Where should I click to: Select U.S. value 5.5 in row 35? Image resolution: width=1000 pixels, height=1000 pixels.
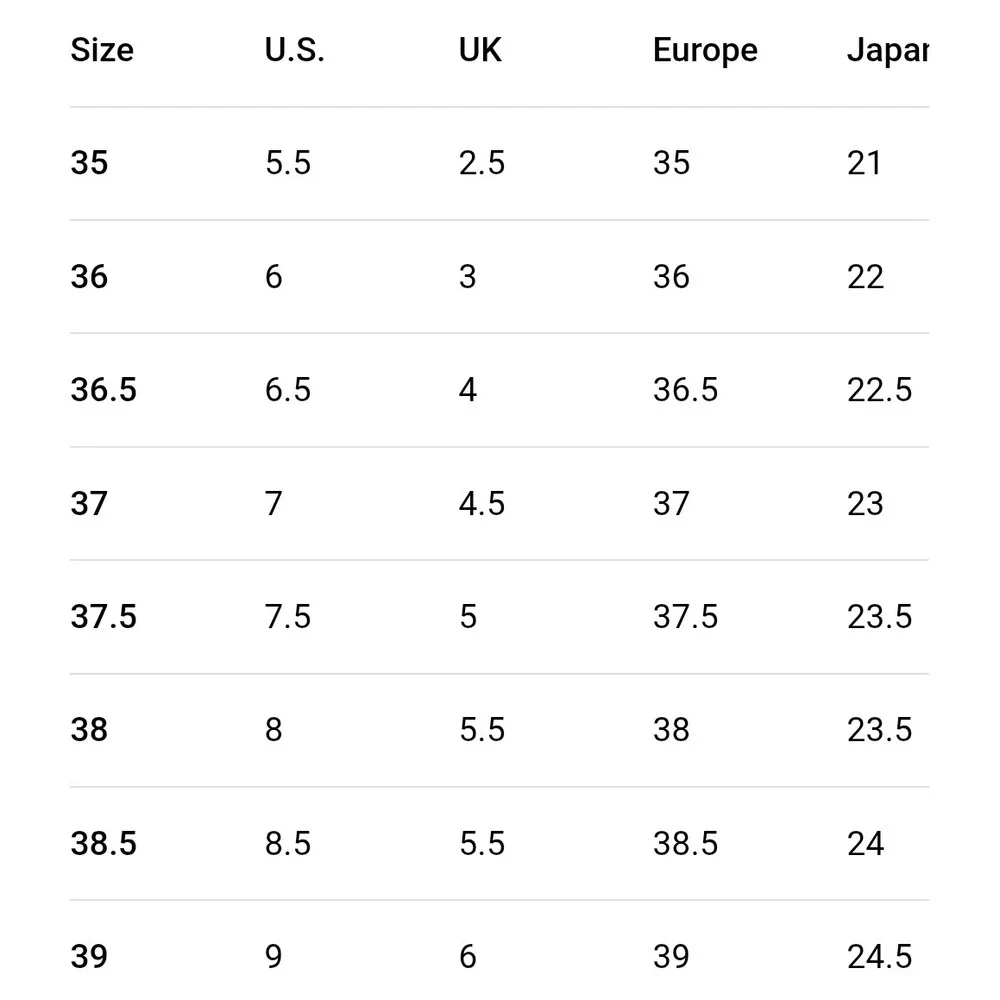tap(288, 163)
